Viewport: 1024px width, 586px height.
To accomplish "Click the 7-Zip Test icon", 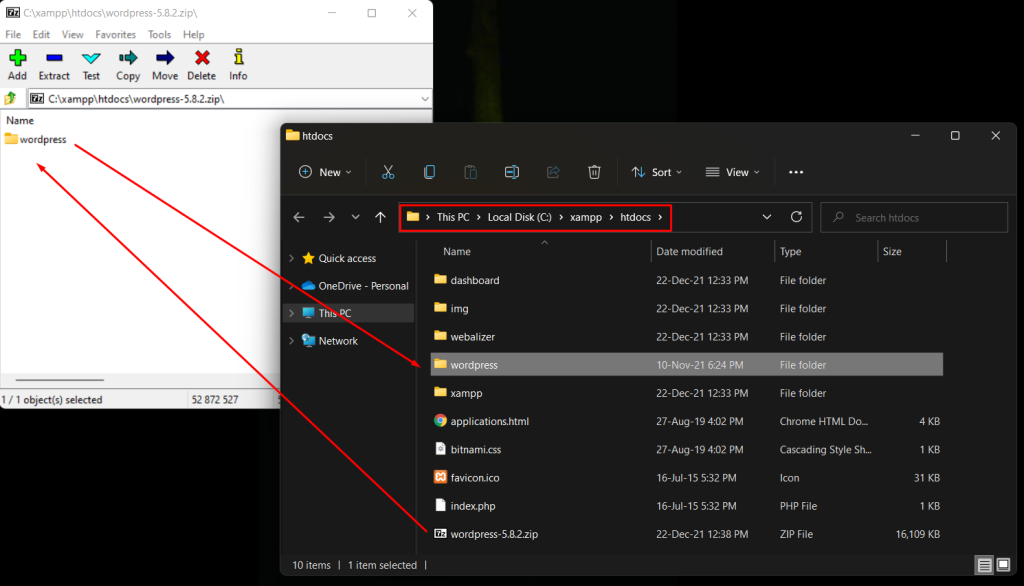I will pos(91,58).
